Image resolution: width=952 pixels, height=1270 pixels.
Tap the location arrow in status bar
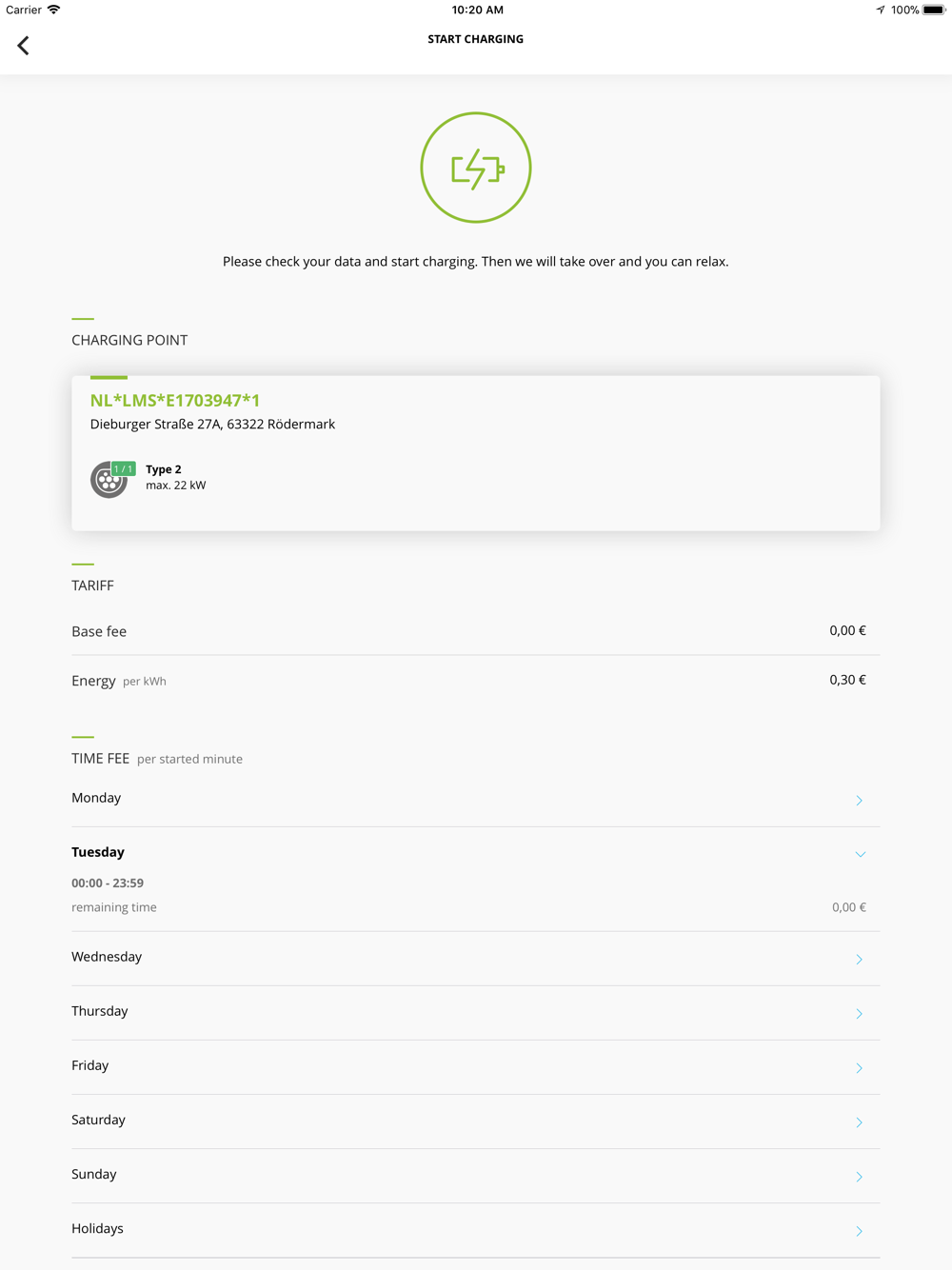click(x=880, y=10)
